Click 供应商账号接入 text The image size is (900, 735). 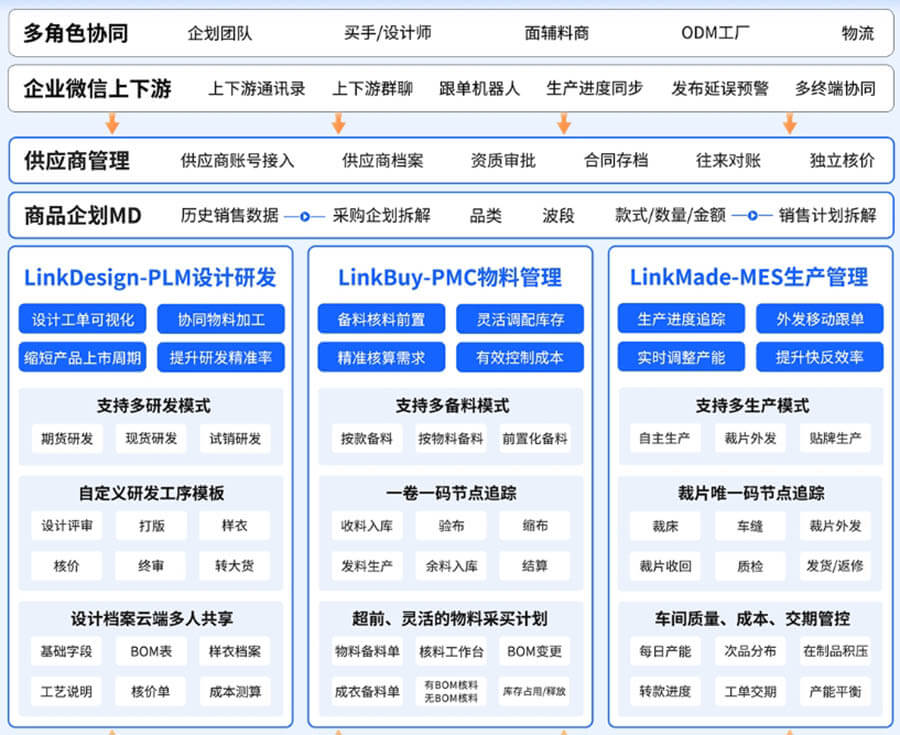(x=238, y=161)
